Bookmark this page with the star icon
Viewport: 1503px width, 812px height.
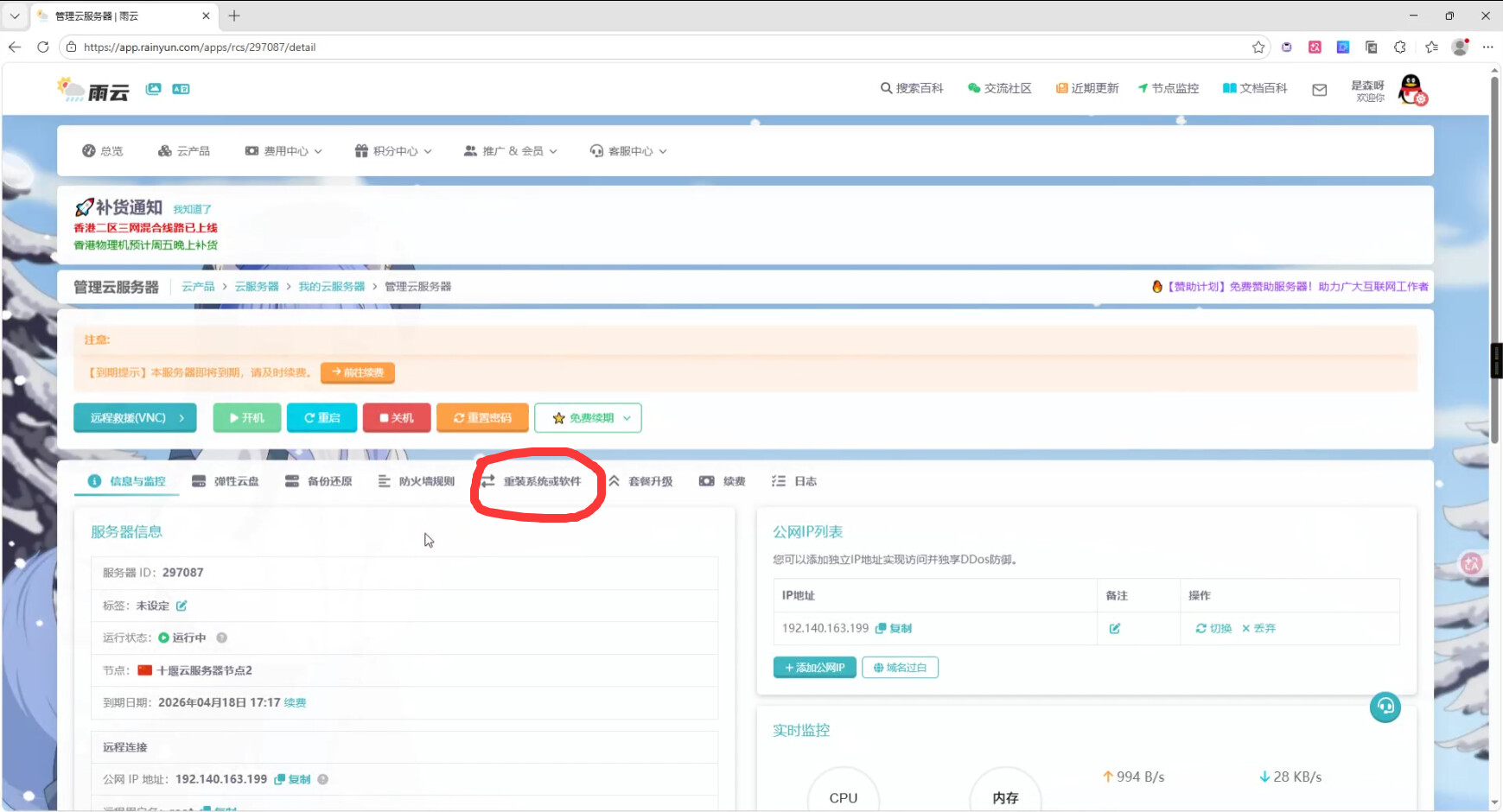click(x=1258, y=48)
